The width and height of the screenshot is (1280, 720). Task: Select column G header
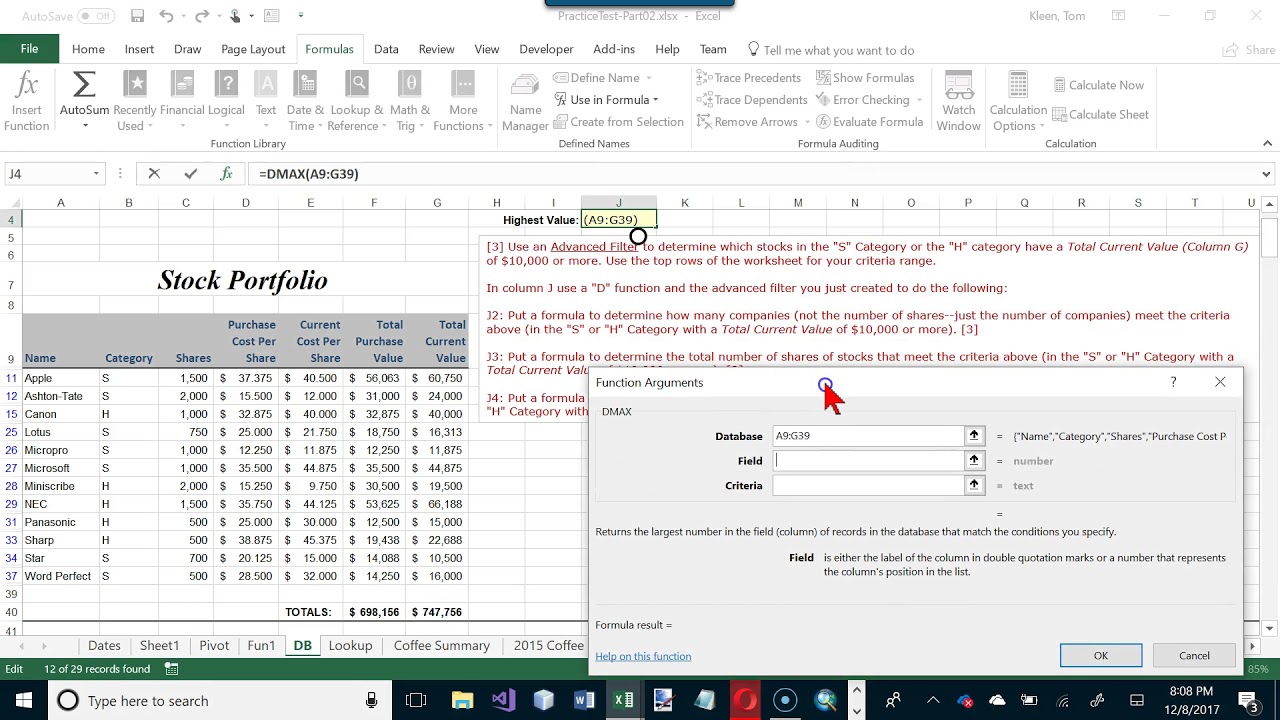tap(437, 203)
